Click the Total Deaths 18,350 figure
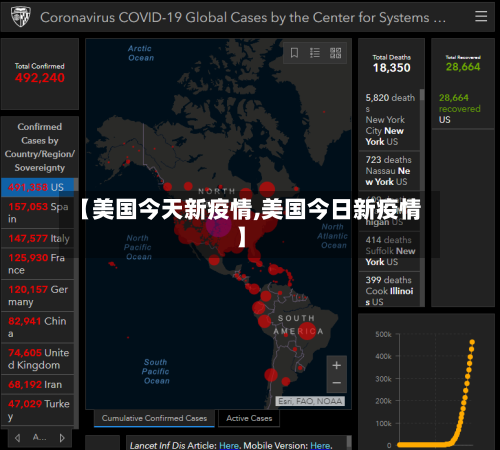Image resolution: width=500 pixels, height=450 pixels. point(391,68)
